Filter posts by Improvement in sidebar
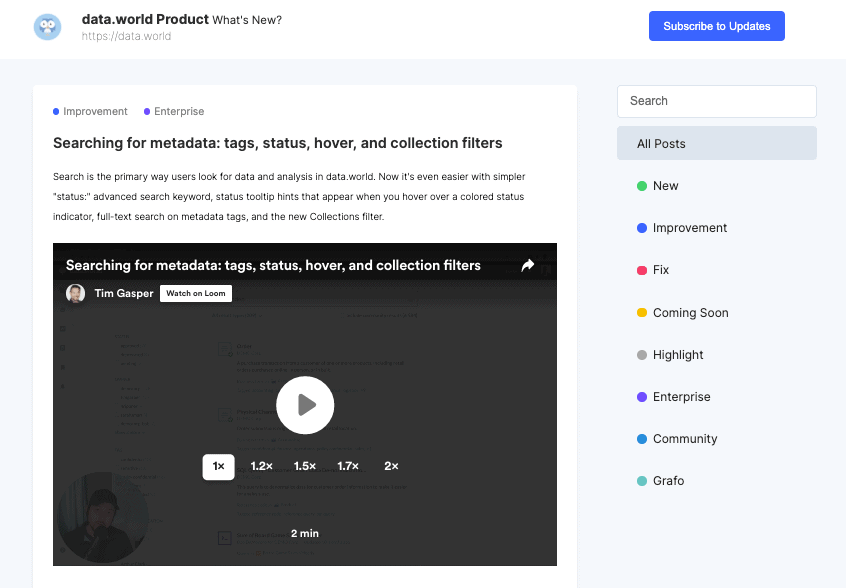The image size is (846, 588). (x=682, y=228)
